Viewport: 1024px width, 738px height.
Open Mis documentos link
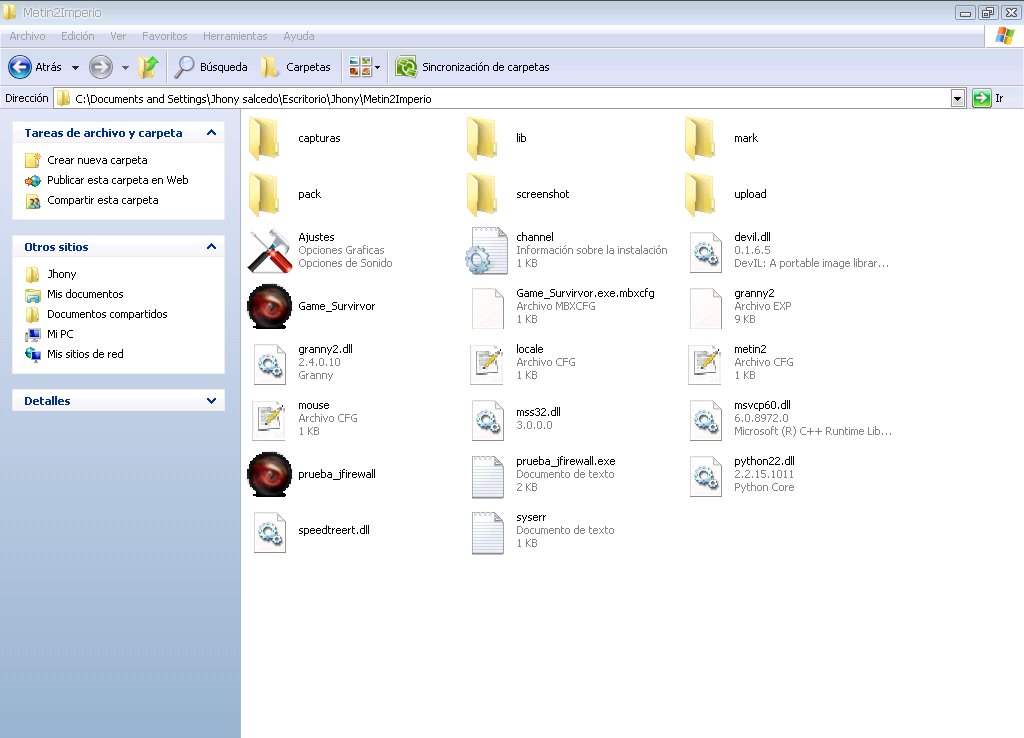tap(85, 295)
